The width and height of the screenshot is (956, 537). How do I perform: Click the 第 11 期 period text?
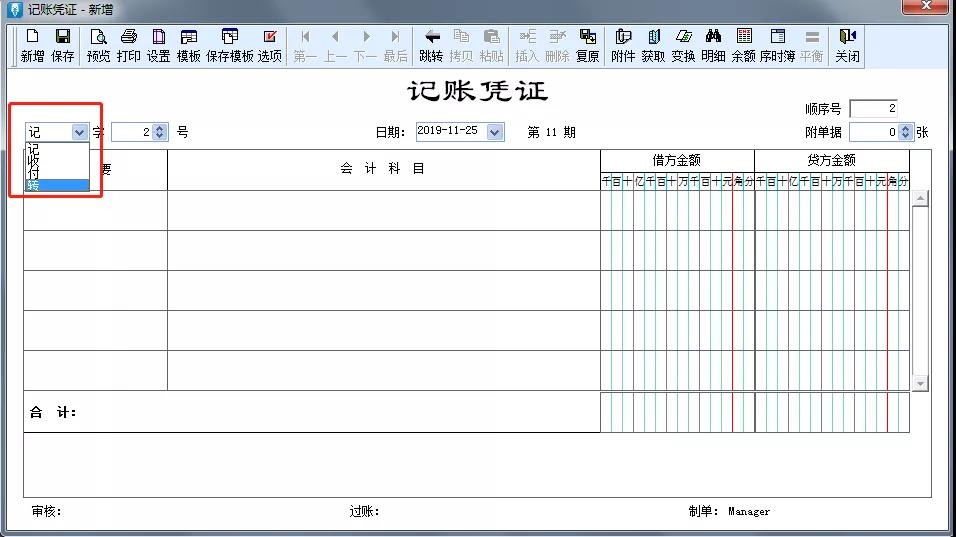pos(551,132)
